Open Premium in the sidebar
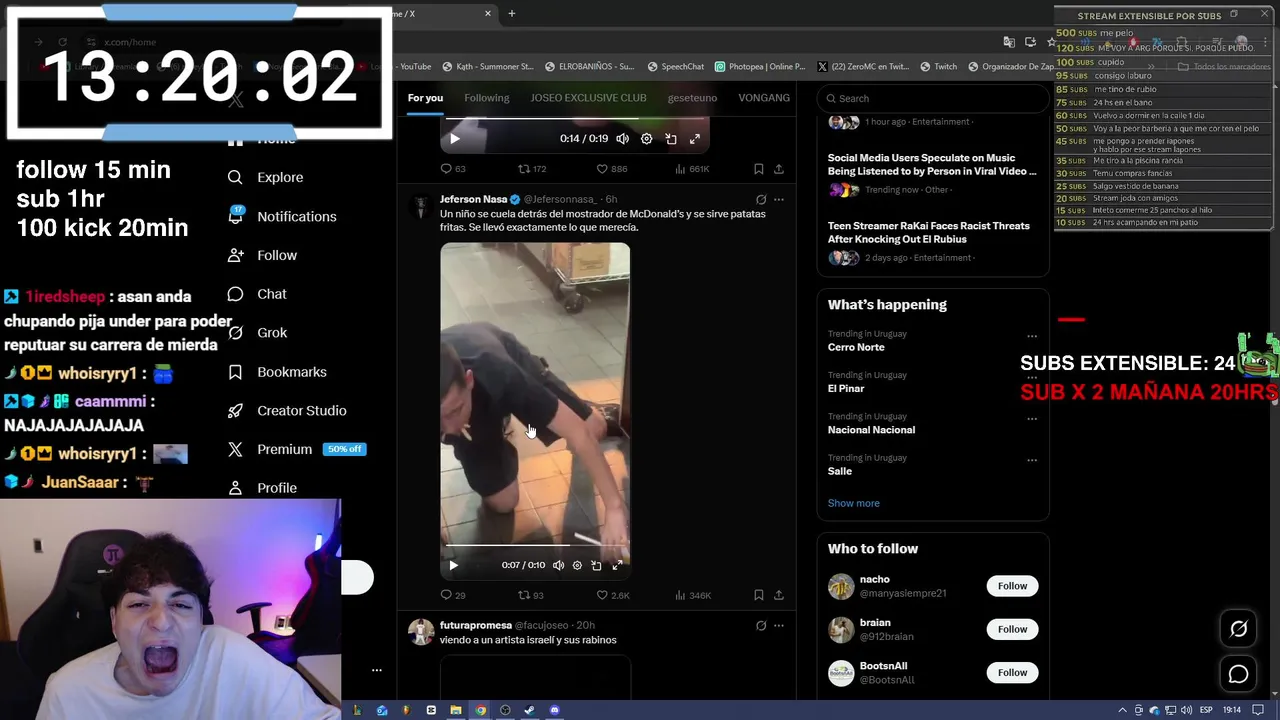Image resolution: width=1280 pixels, height=720 pixels. [296, 449]
